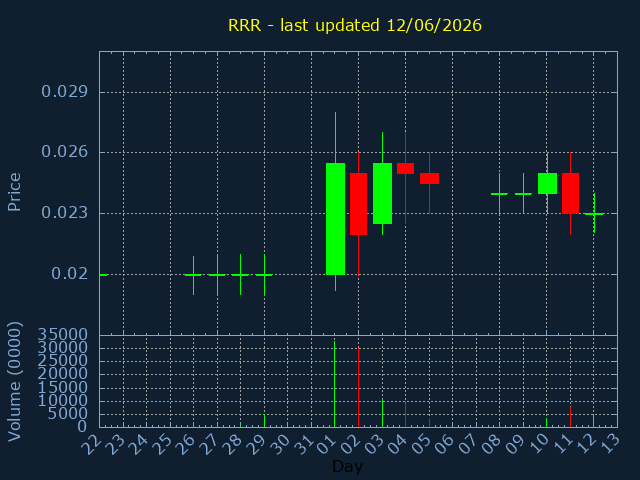640x480 pixels.
Task: Click the day label 25 on the x-axis
Action: (x=162, y=444)
